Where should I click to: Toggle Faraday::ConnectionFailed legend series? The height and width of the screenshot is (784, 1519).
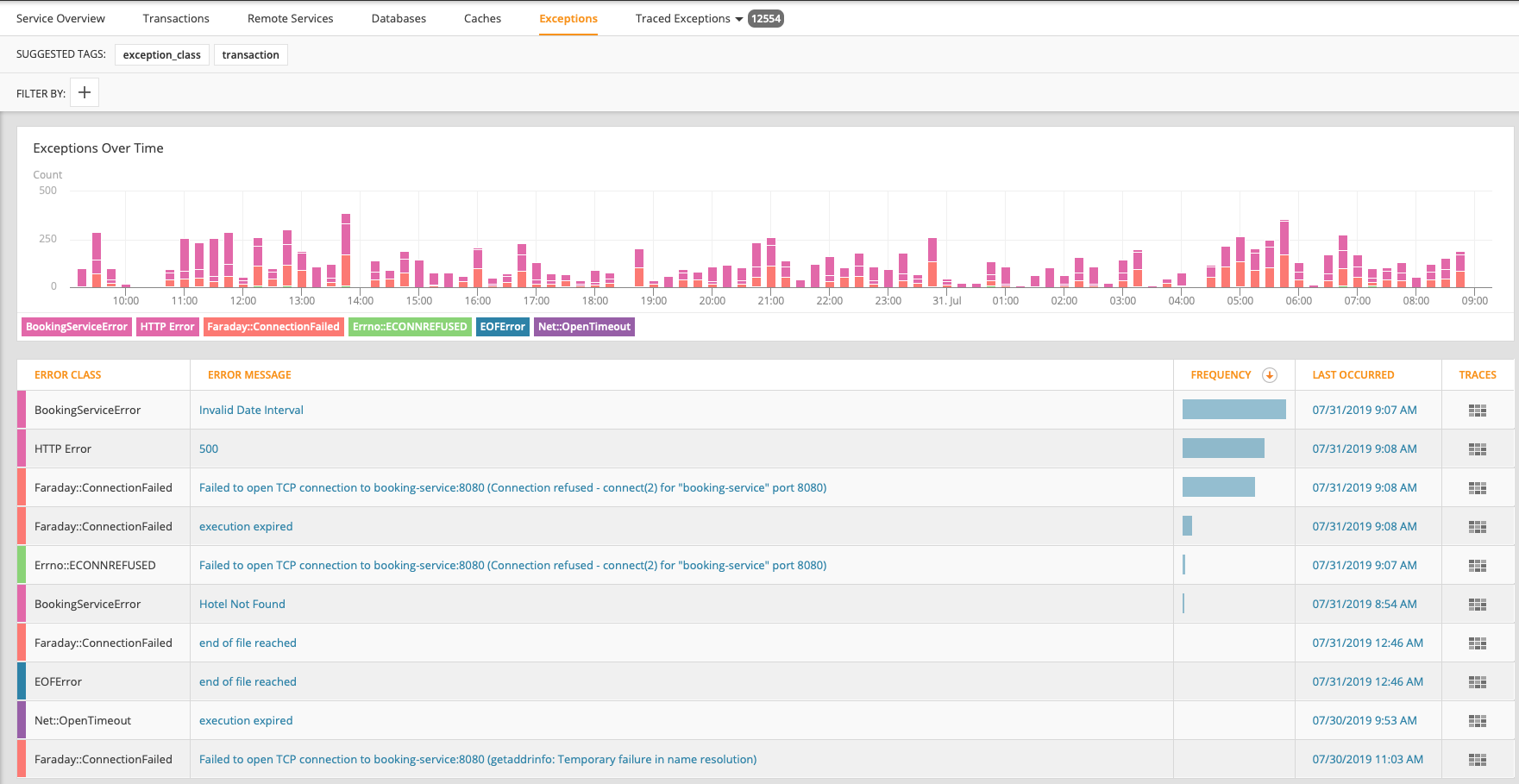coord(273,327)
